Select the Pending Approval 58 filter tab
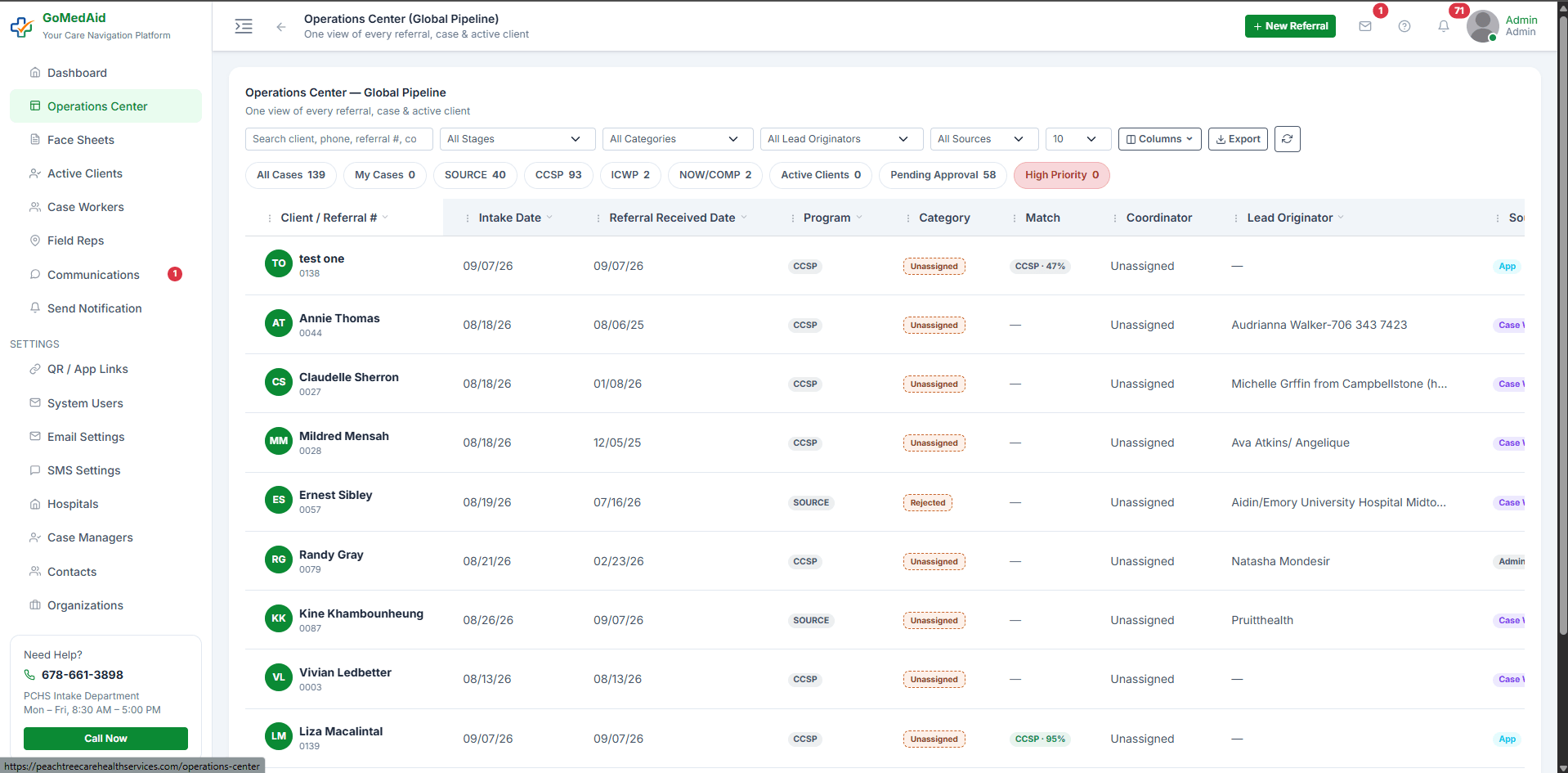This screenshot has height=773, width=1568. pos(943,175)
